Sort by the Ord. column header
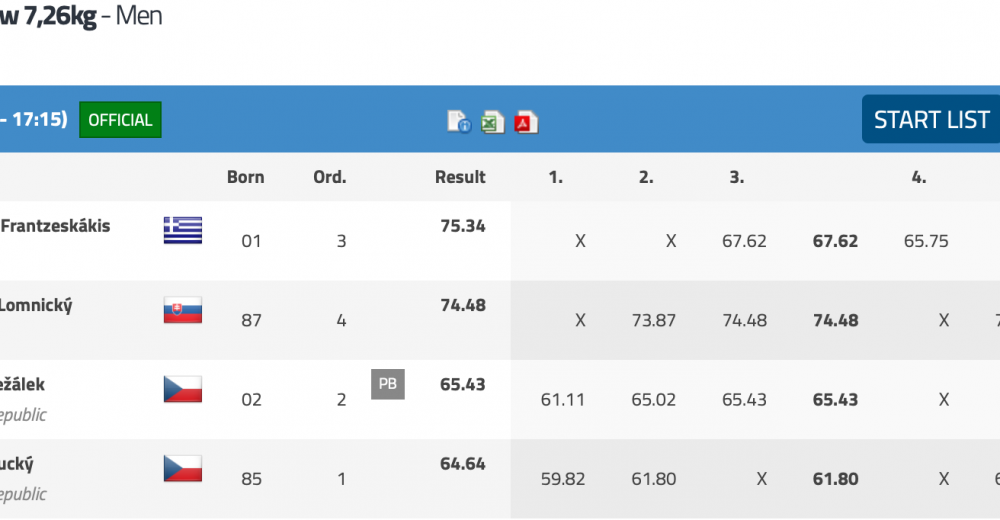Viewport: 1000px width, 520px height. [330, 177]
